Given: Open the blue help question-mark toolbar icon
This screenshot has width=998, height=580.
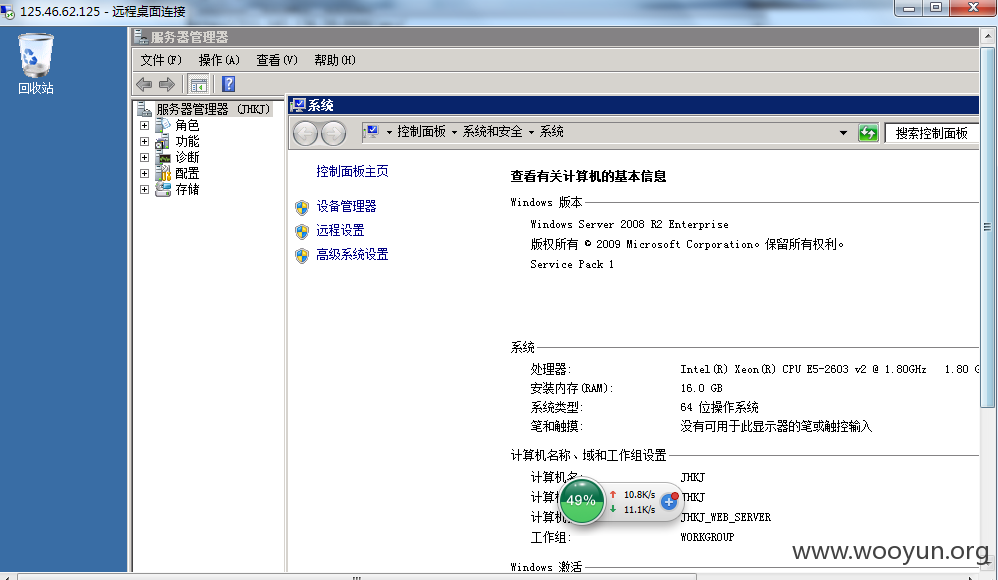Looking at the screenshot, I should coord(228,84).
